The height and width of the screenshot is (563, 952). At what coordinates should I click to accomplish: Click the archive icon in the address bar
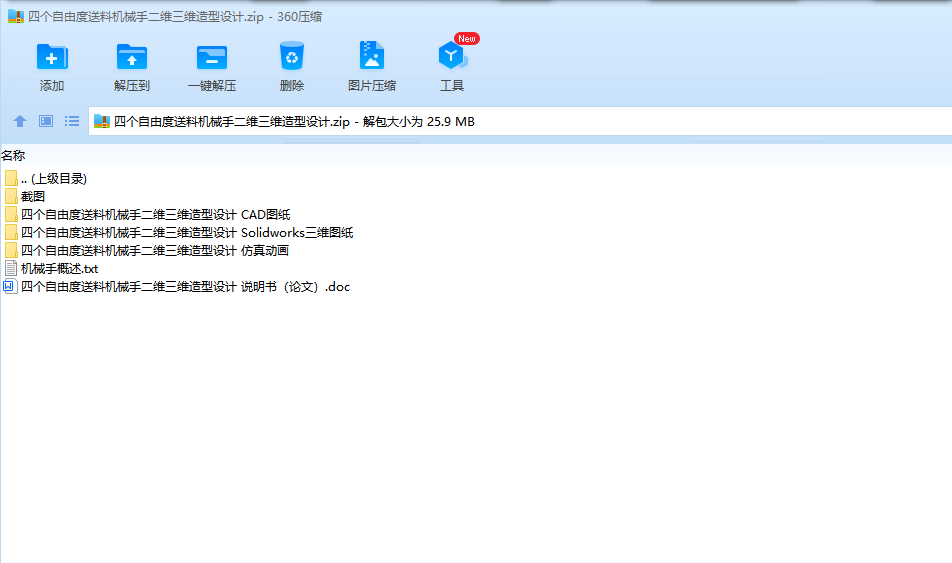tap(102, 121)
